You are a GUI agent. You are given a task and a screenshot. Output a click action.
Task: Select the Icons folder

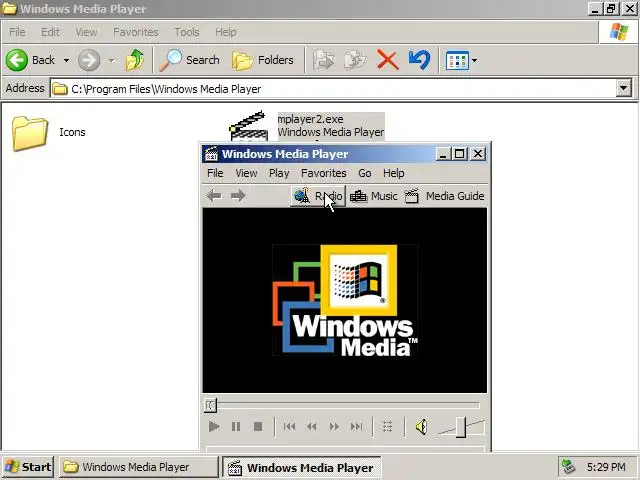pos(49,133)
